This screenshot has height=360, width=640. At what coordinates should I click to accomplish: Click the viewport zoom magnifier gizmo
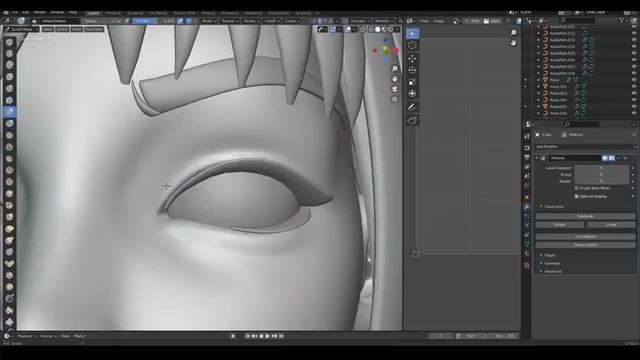[395, 69]
